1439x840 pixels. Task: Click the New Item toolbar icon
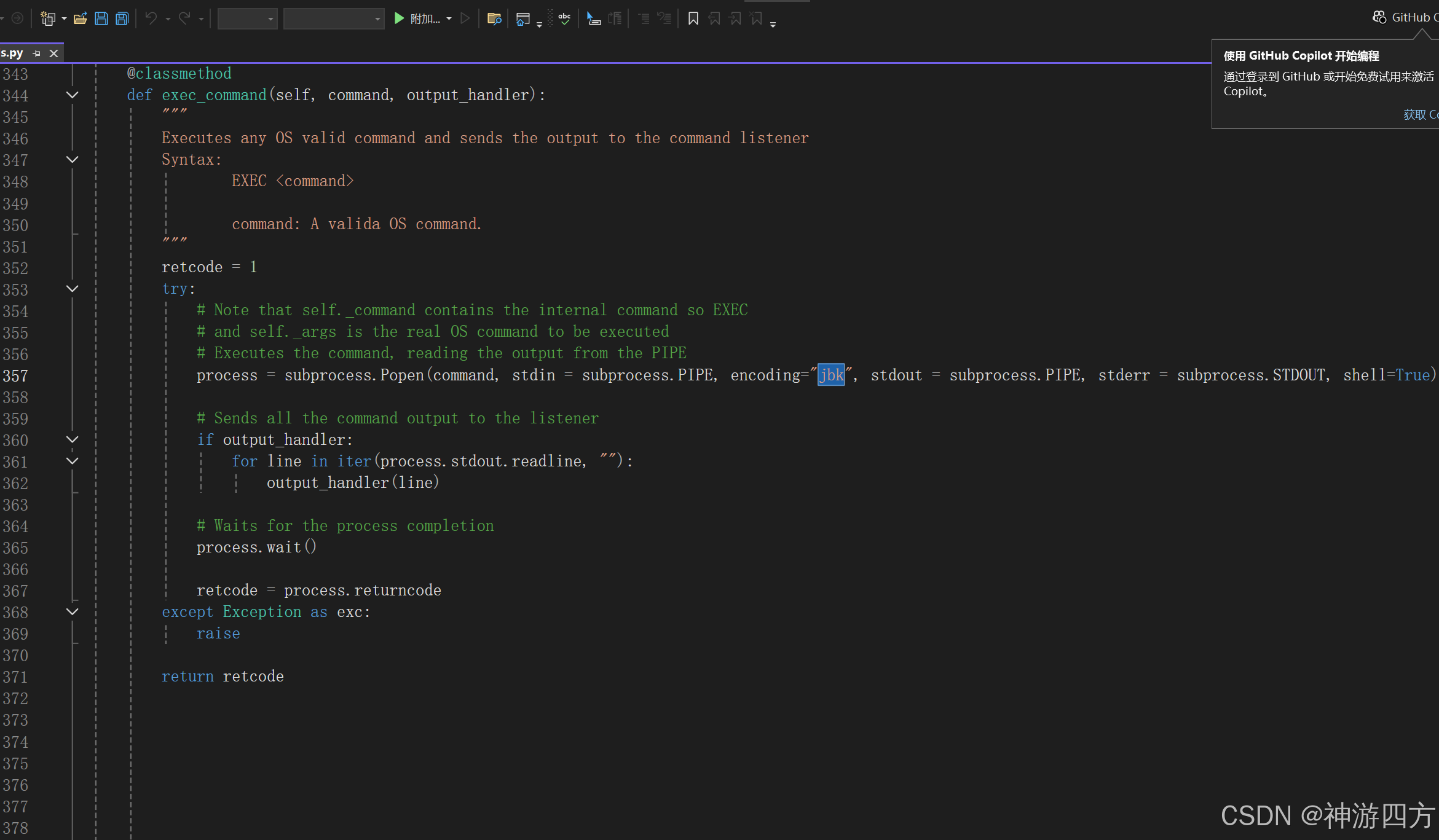coord(48,18)
